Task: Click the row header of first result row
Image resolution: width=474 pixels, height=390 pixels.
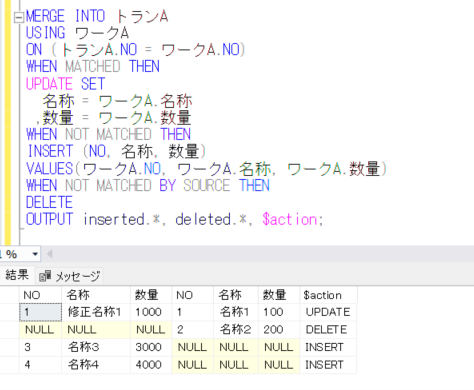Action: 9,312
